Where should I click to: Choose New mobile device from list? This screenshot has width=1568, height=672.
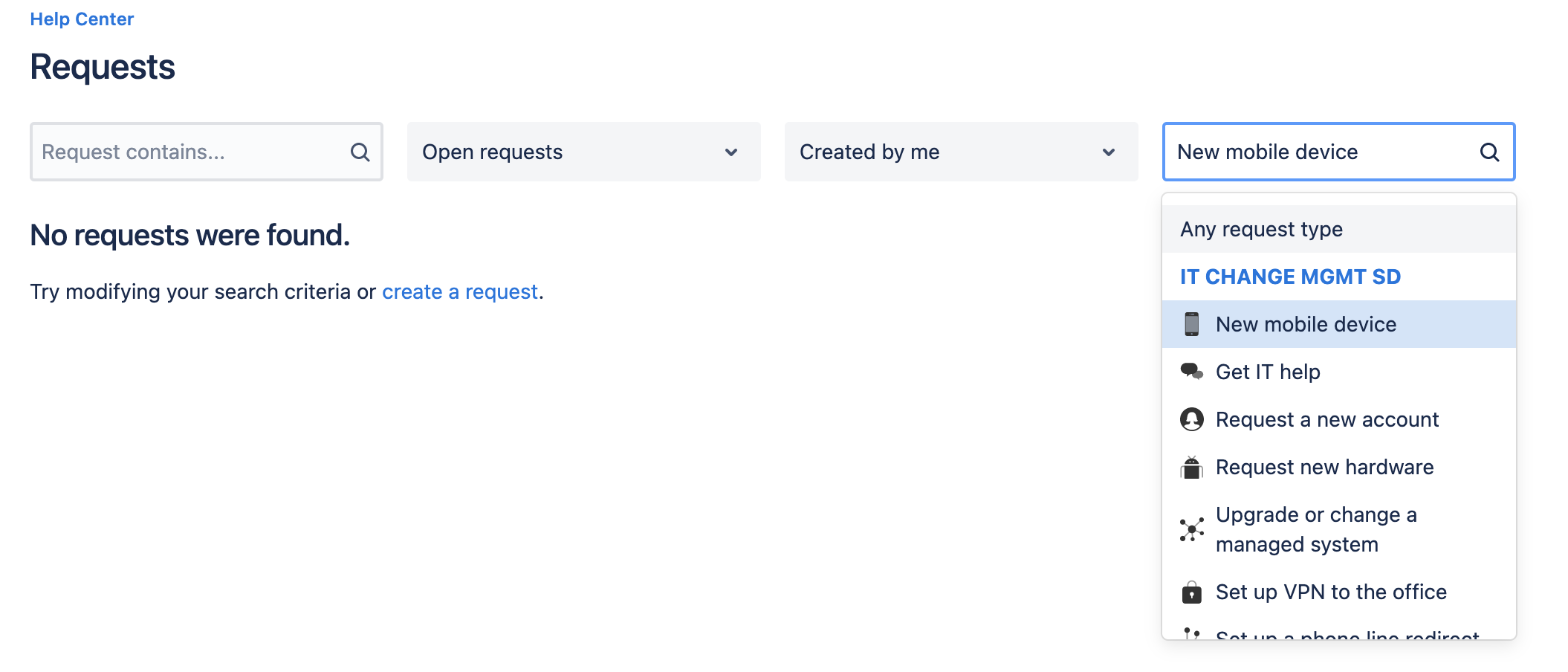click(1338, 324)
